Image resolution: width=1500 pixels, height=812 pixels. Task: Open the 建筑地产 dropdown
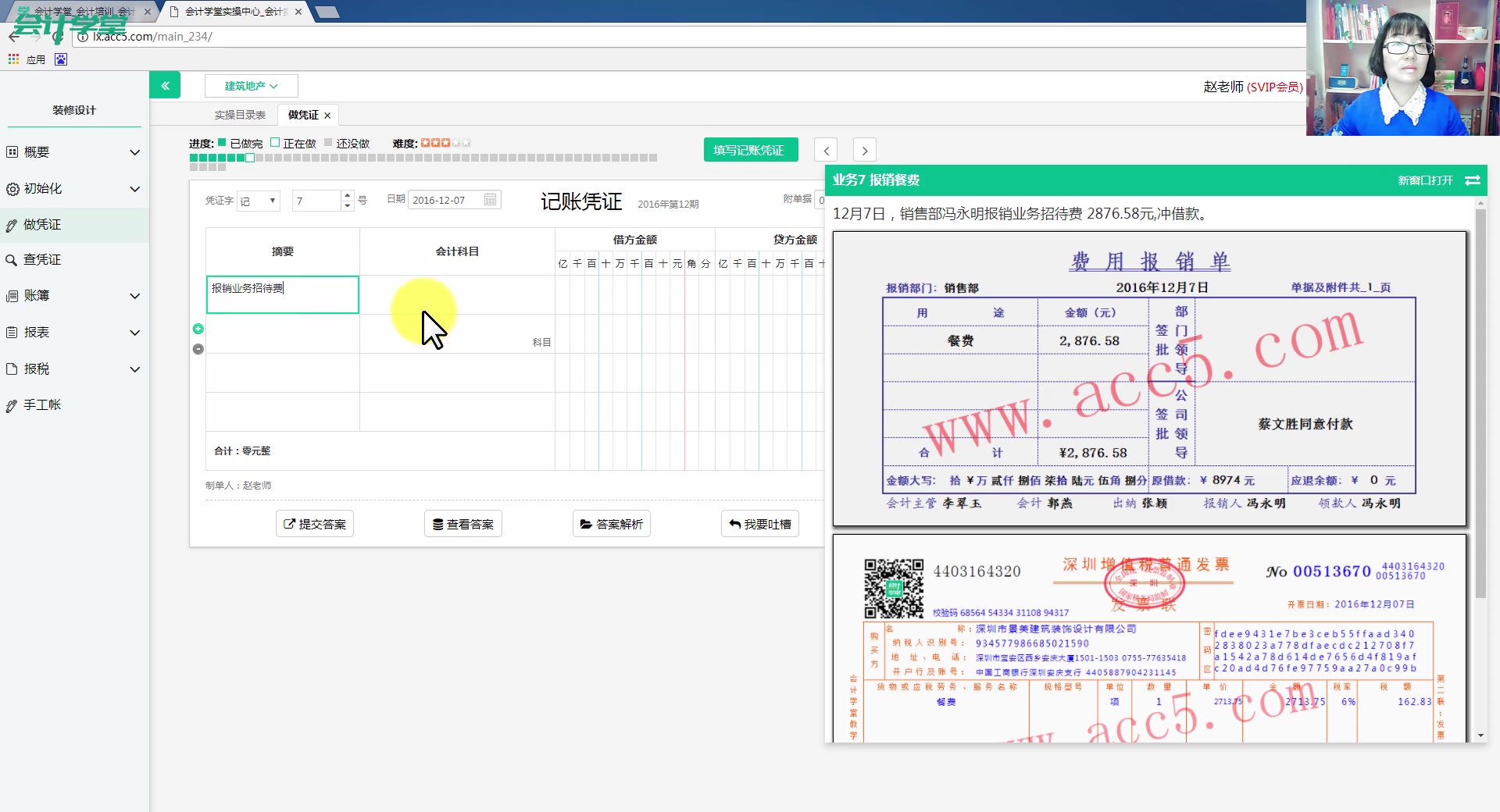click(250, 86)
